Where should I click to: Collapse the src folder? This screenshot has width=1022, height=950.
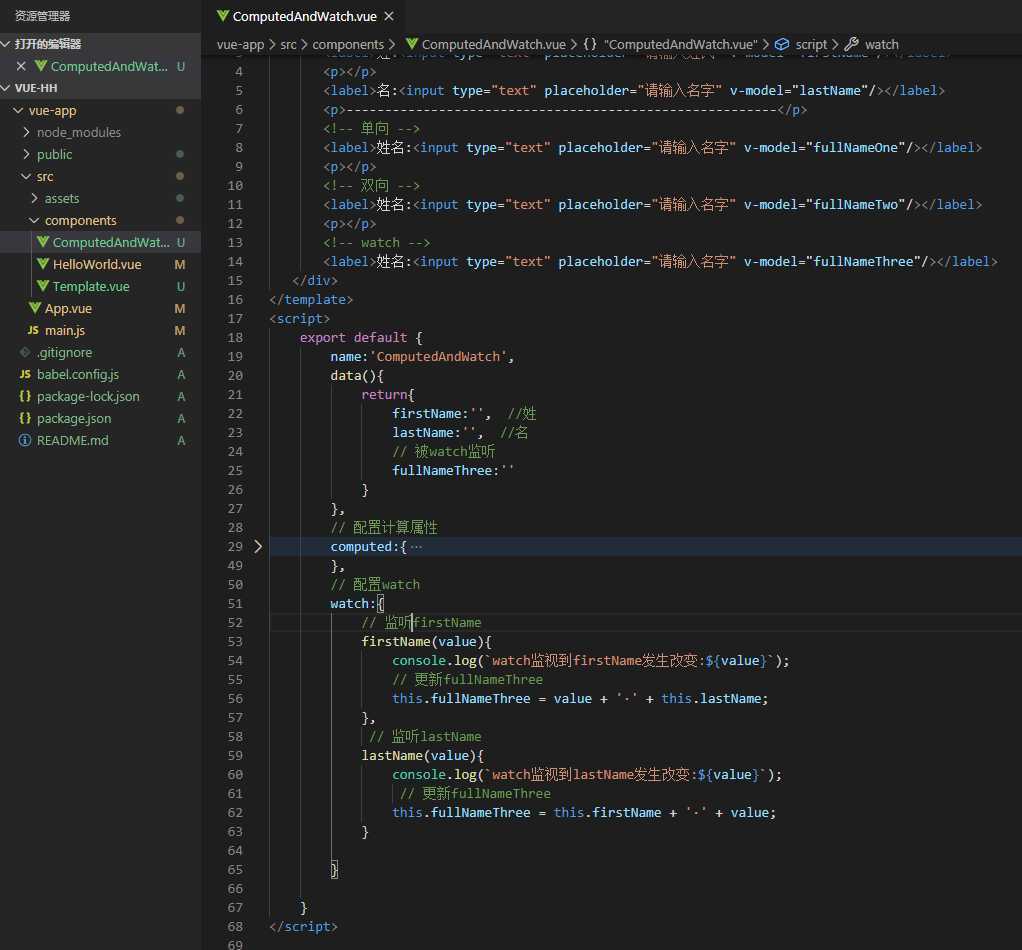[26, 177]
